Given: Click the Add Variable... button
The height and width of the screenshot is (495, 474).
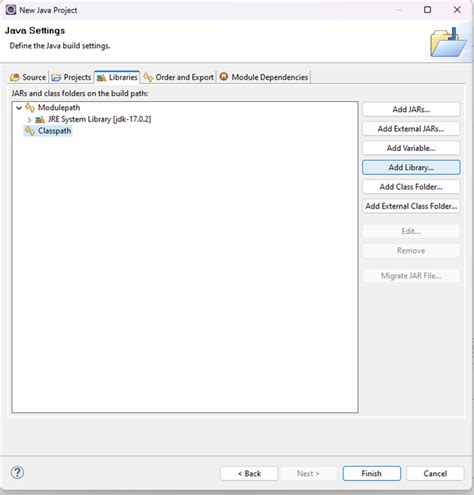Looking at the screenshot, I should point(411,148).
